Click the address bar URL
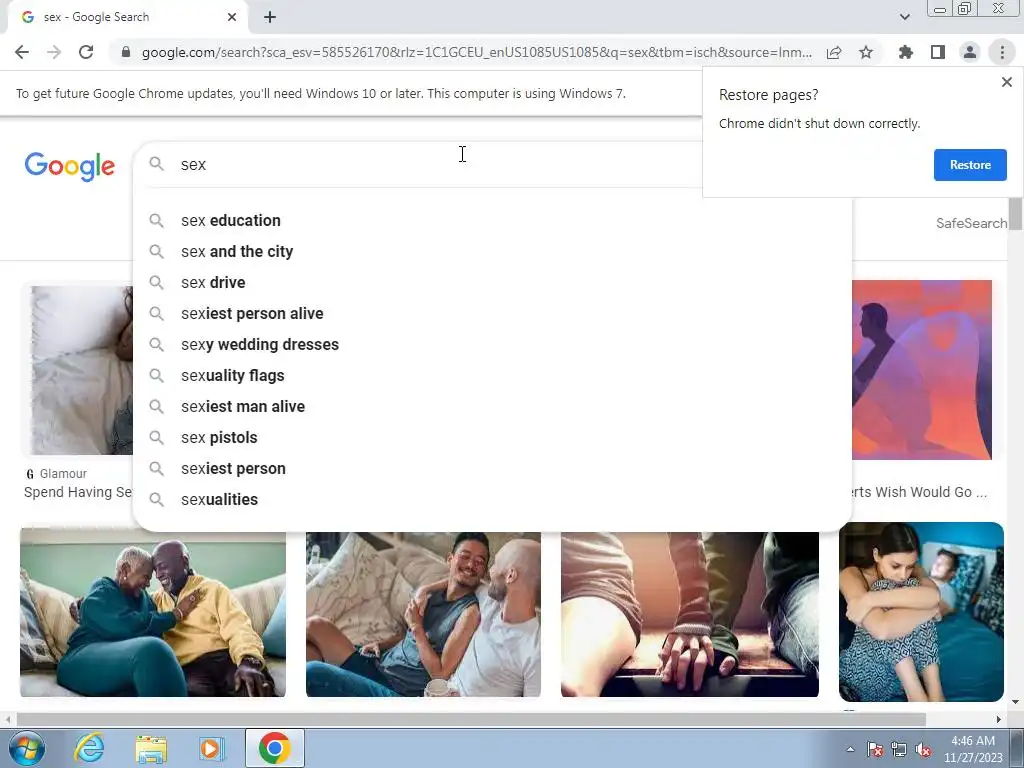The width and height of the screenshot is (1024, 768). point(477,52)
